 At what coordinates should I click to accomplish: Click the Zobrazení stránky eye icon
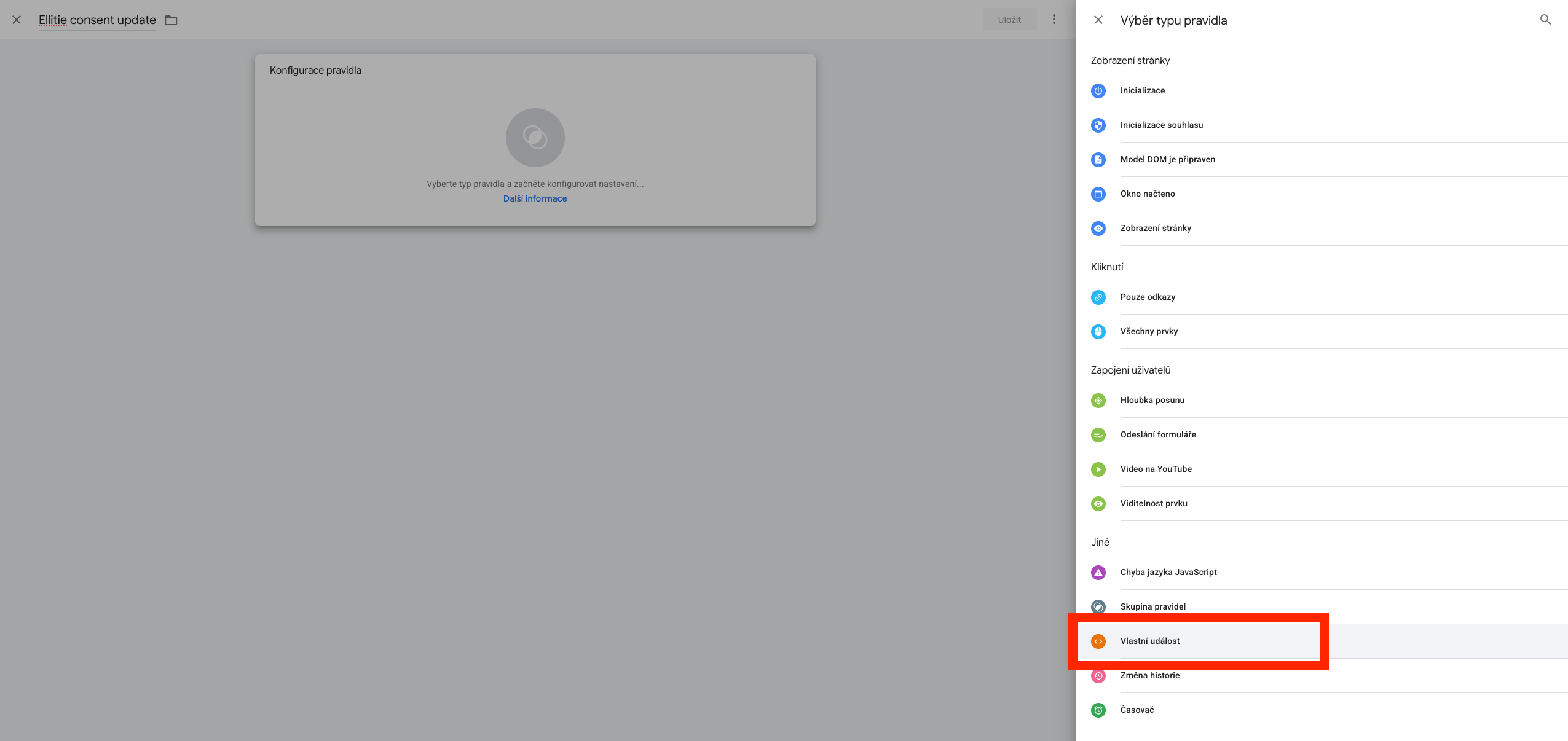point(1099,228)
